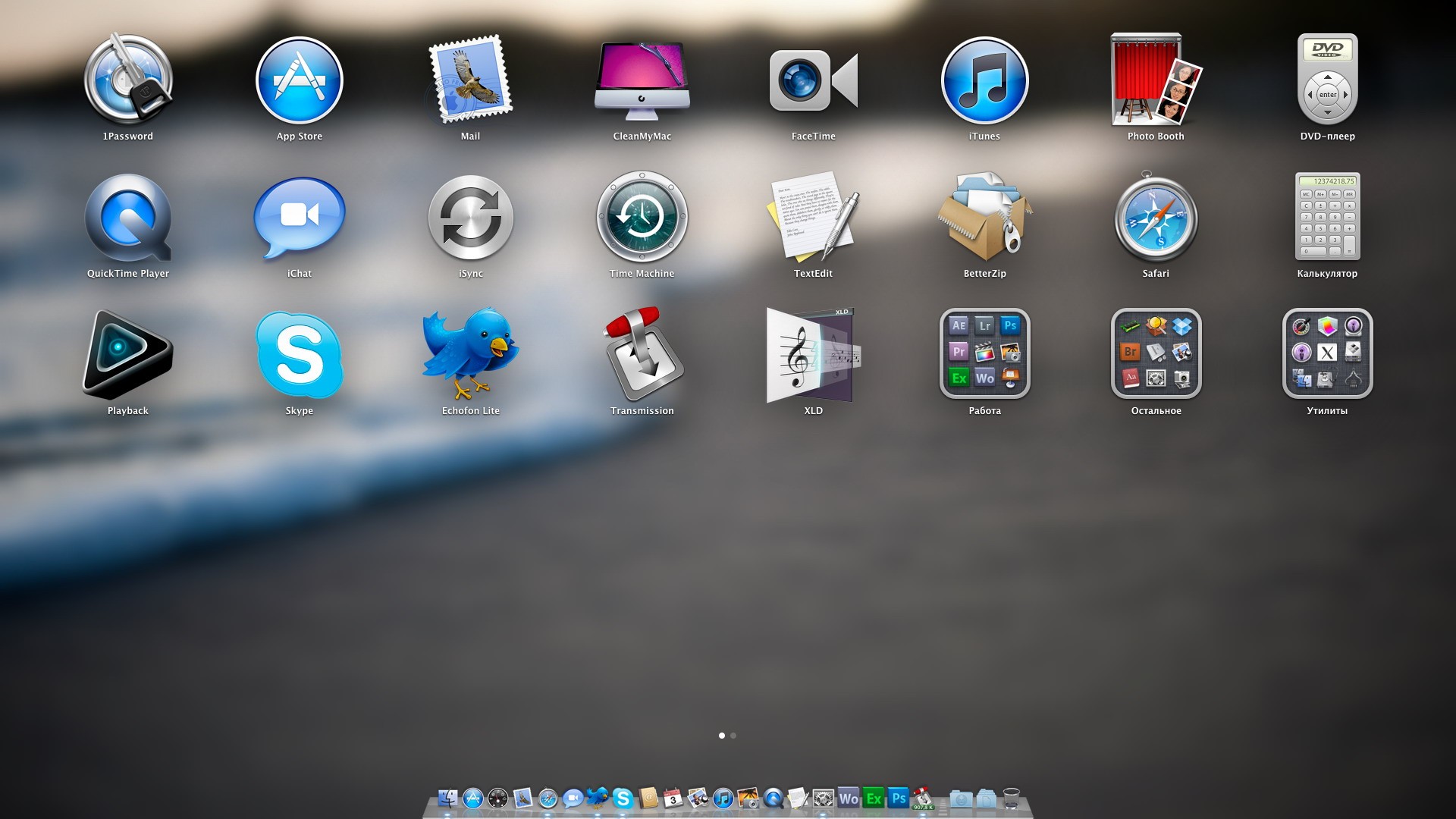This screenshot has width=1456, height=819.
Task: Open the Downloads stack in the Dock
Action: pos(961,799)
